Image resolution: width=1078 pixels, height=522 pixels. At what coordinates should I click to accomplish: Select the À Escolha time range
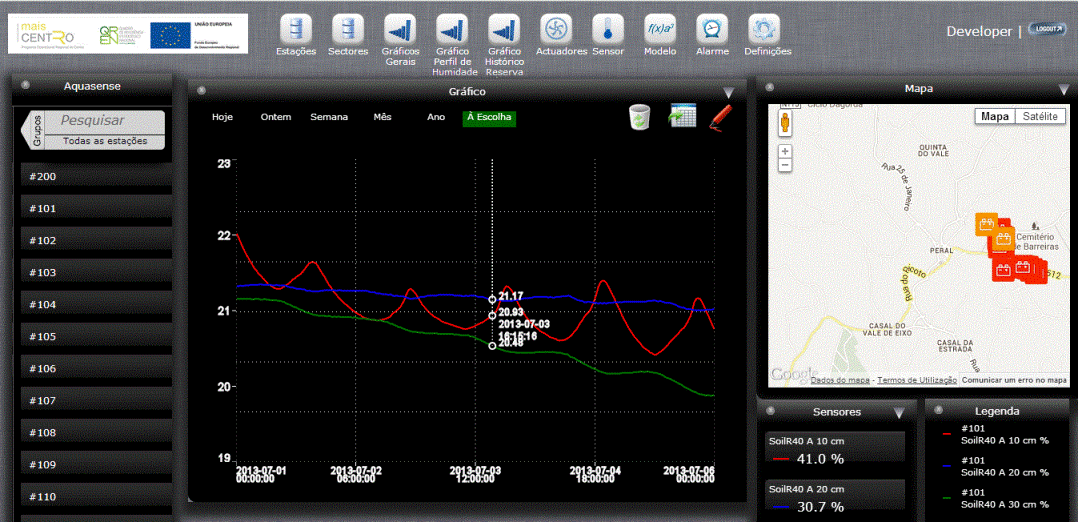point(489,118)
